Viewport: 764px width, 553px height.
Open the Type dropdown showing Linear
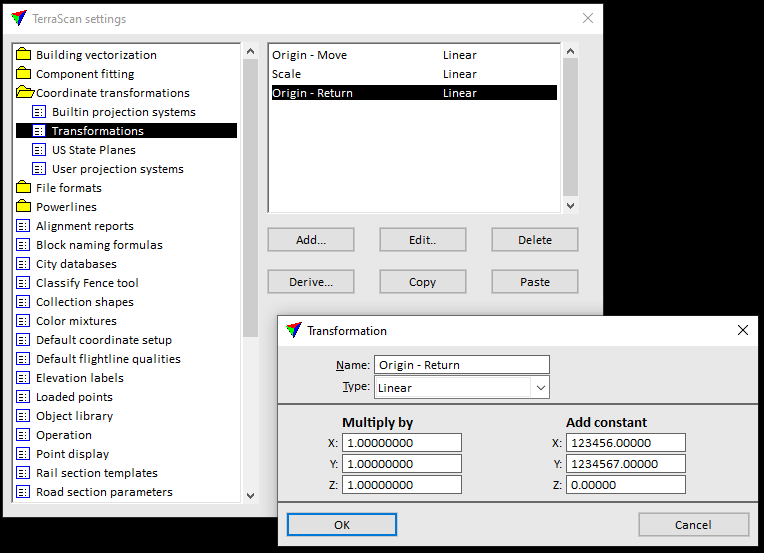coord(540,388)
